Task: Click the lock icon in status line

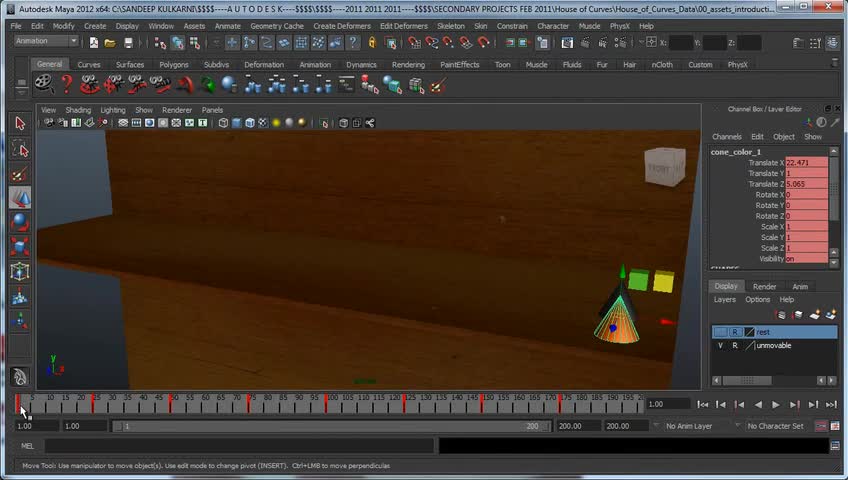Action: tap(372, 43)
